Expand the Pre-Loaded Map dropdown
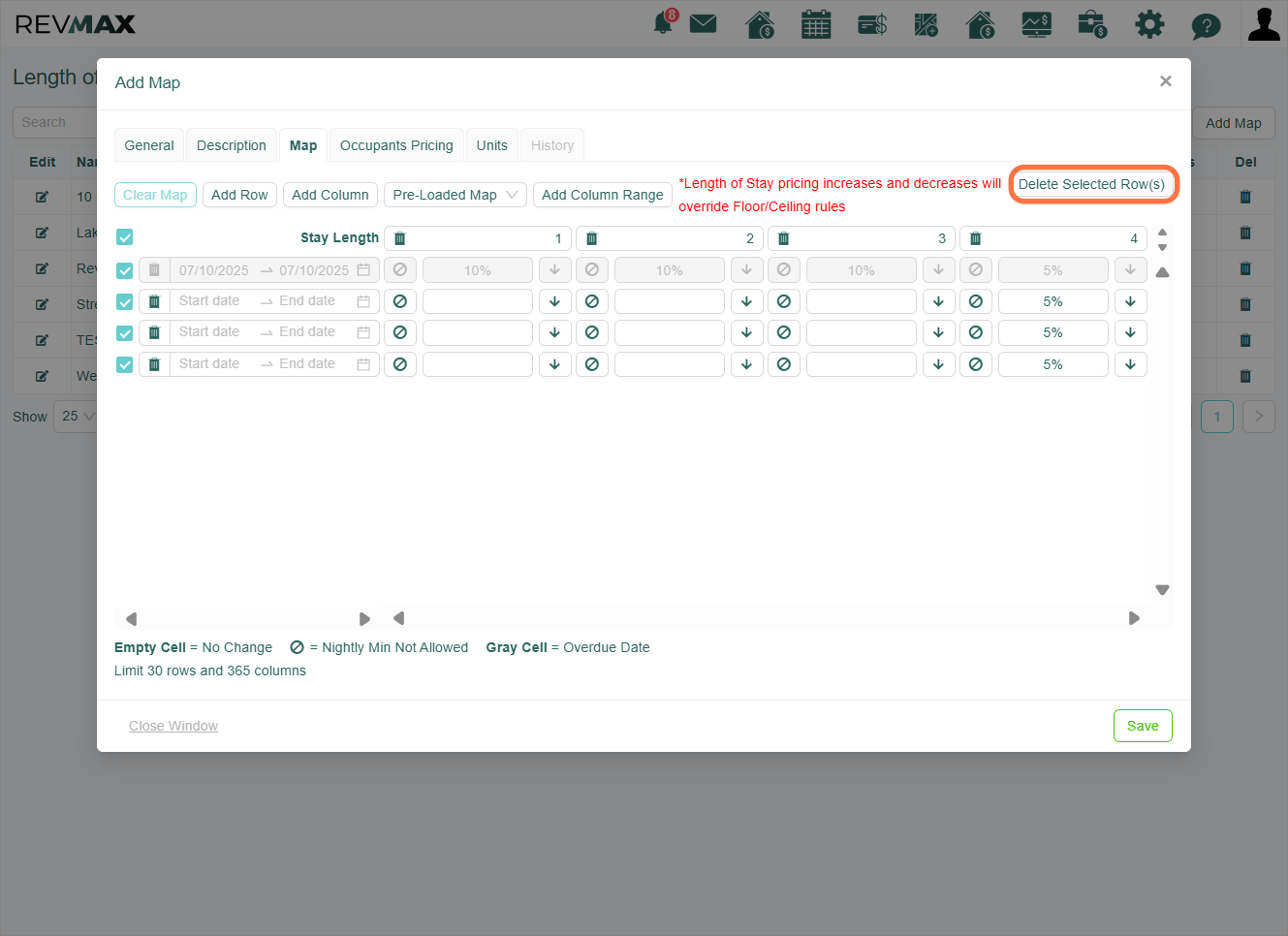Image resolution: width=1288 pixels, height=936 pixels. 456,195
